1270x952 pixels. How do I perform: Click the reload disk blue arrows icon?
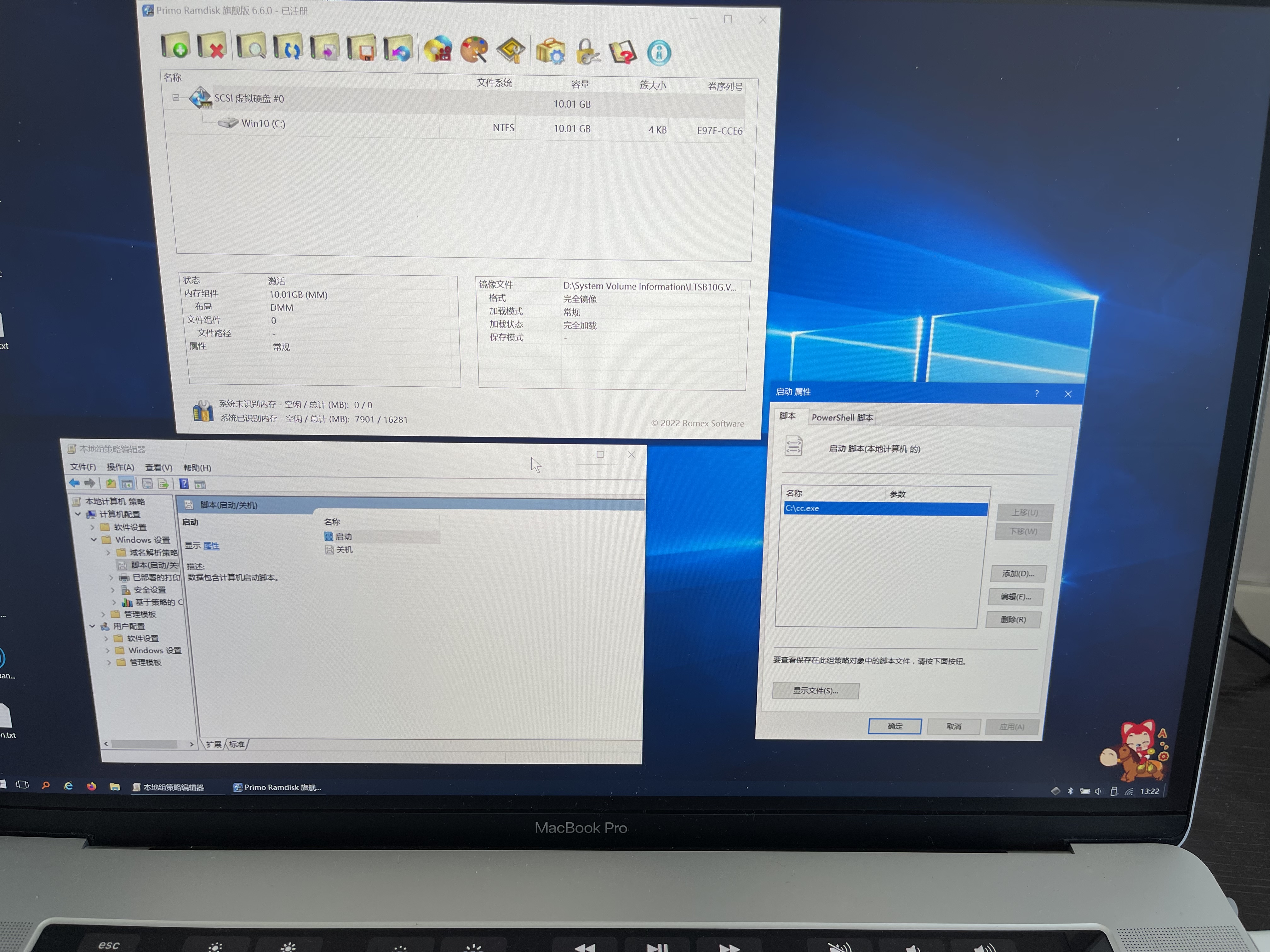point(288,47)
